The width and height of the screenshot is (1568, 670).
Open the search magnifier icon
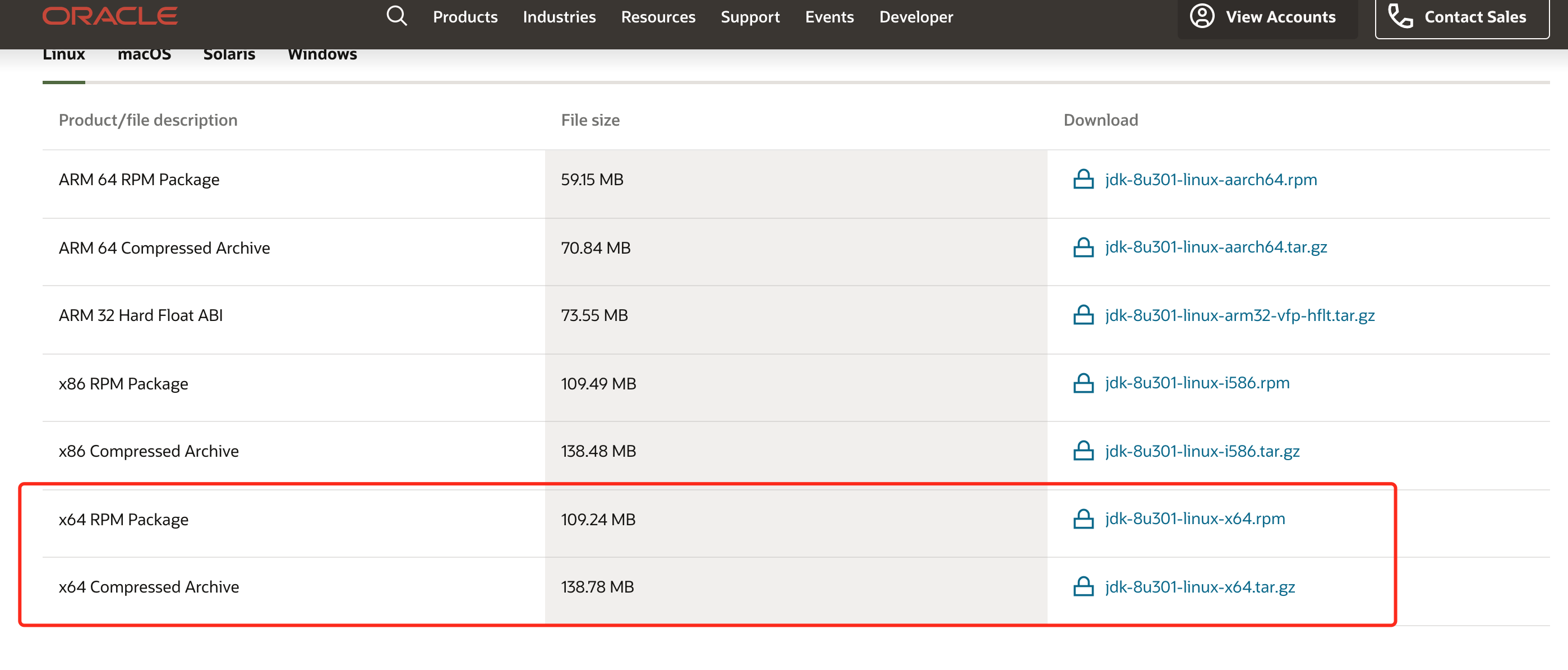(x=397, y=16)
